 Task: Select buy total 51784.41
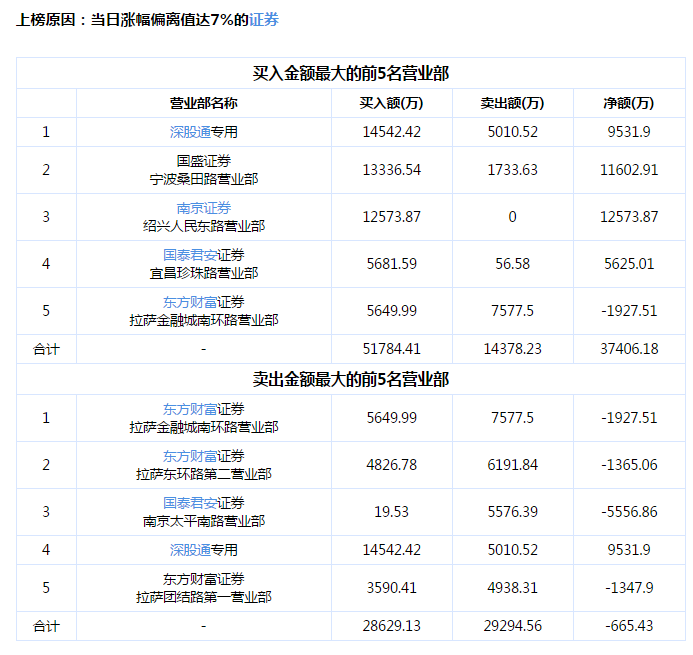pos(392,349)
